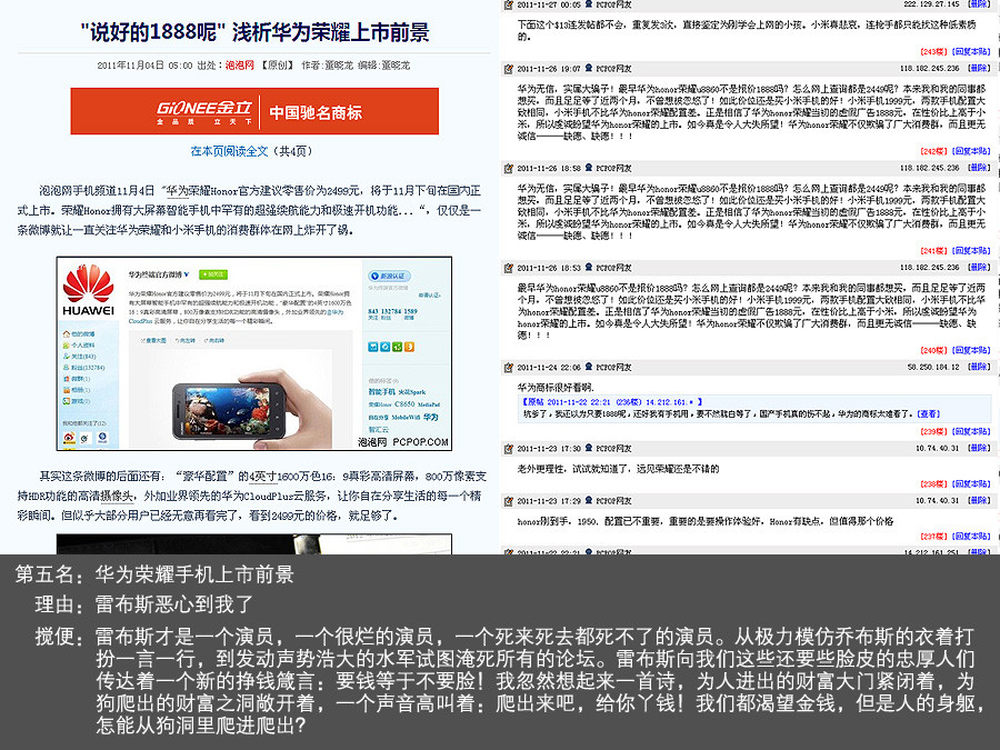Open the 泡泡网 source link under the title
The image size is (1000, 750).
(239, 65)
